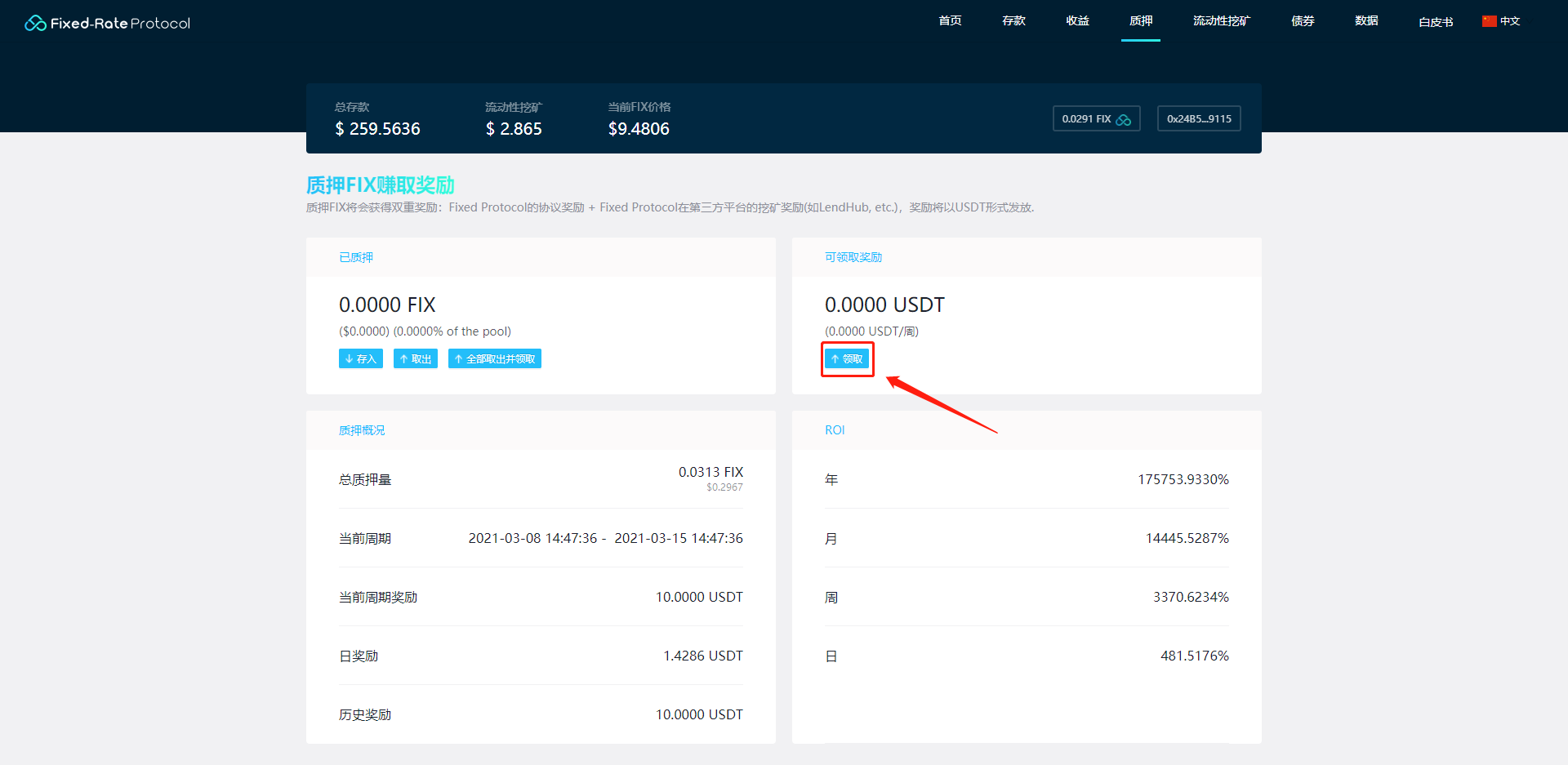Switch language via the 中文 selector

click(1510, 21)
